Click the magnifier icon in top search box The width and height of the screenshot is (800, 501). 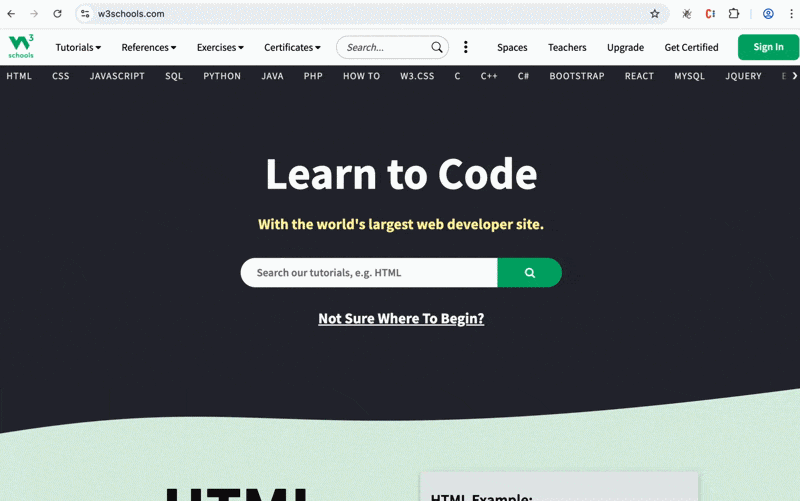(x=437, y=47)
